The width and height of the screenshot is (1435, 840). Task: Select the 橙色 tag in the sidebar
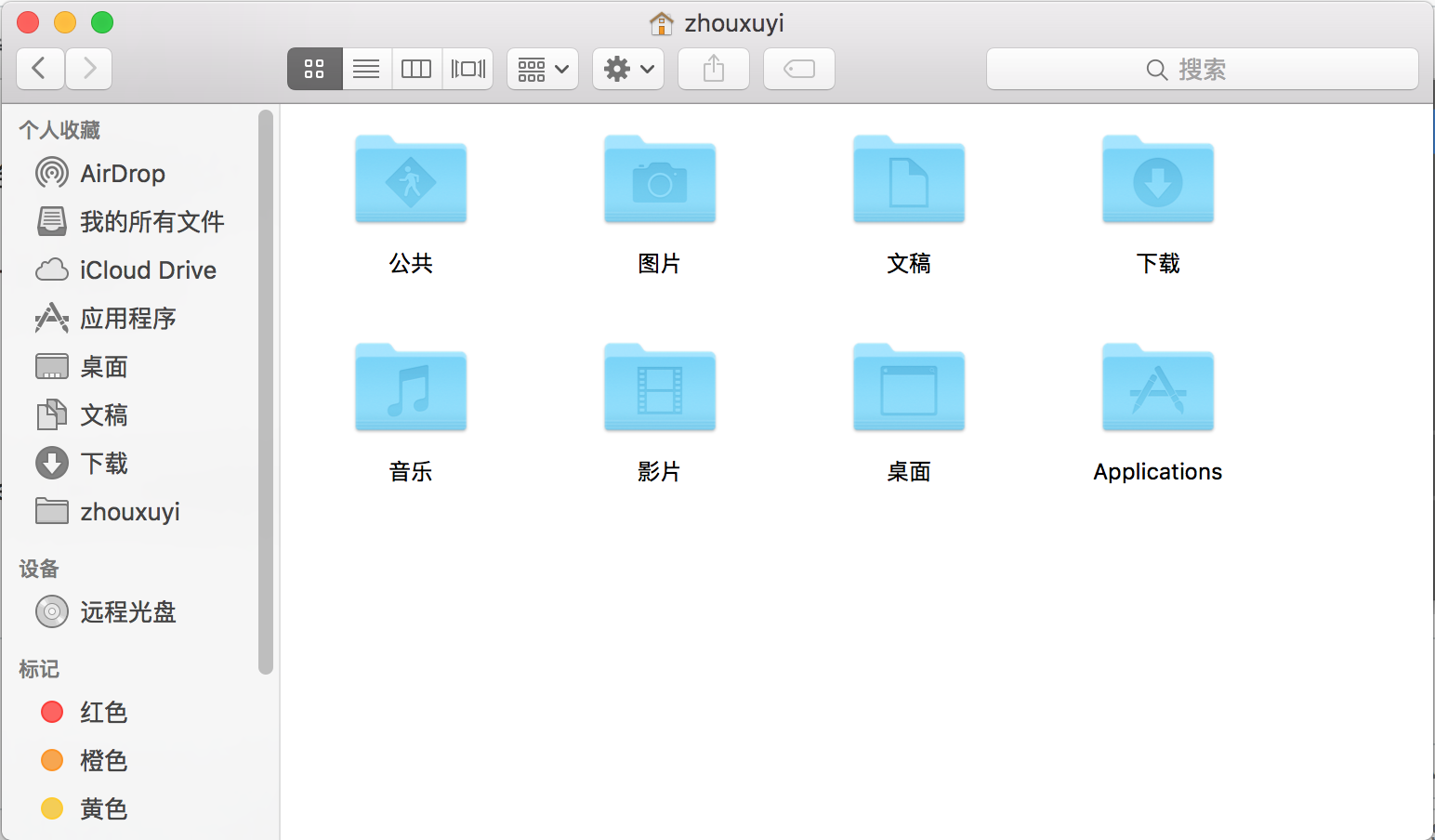coord(103,760)
